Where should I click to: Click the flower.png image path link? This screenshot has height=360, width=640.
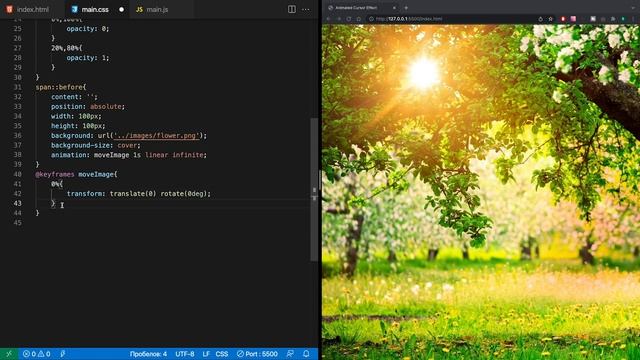coord(157,136)
